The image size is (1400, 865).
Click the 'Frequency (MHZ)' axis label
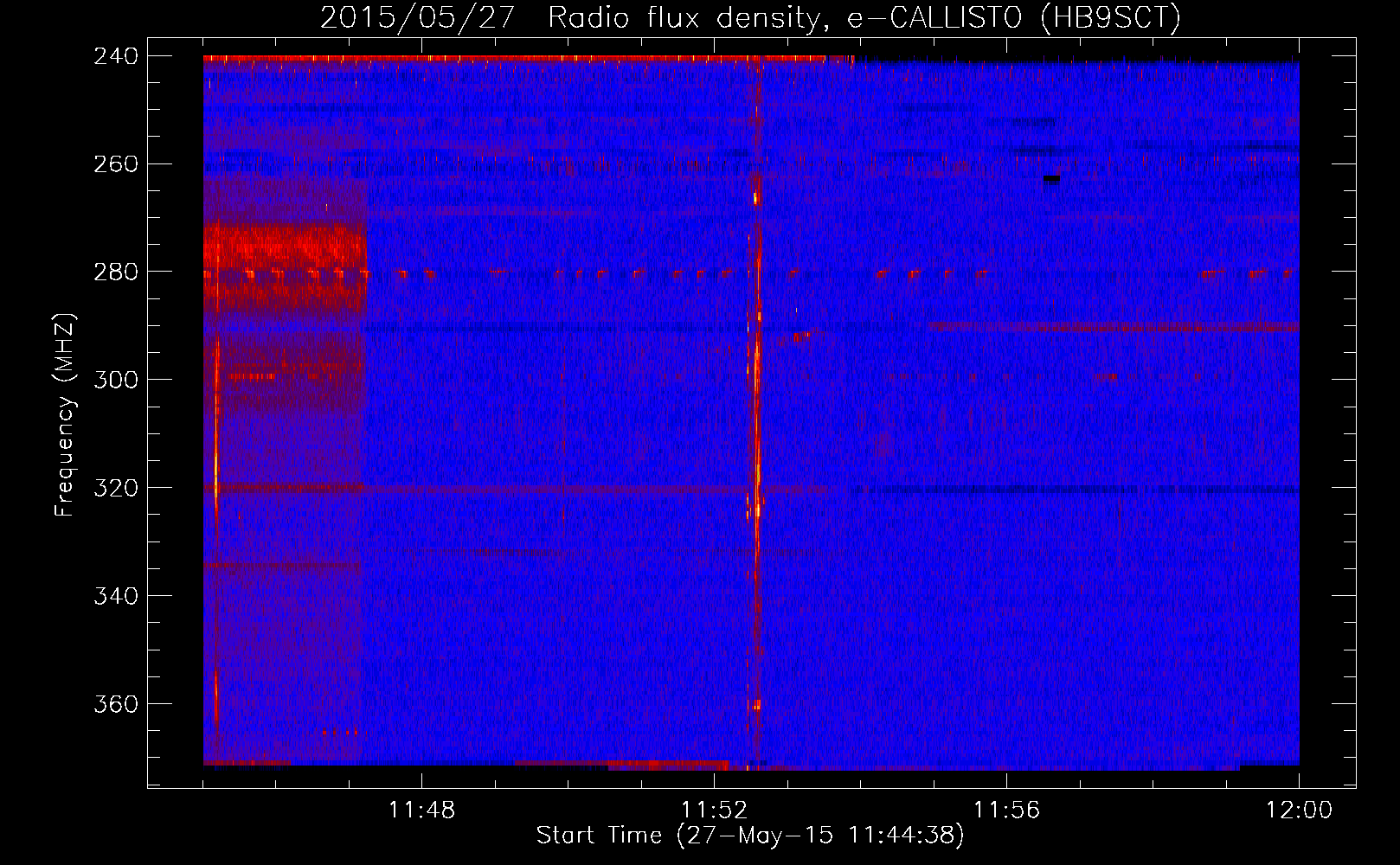pyautogui.click(x=65, y=414)
